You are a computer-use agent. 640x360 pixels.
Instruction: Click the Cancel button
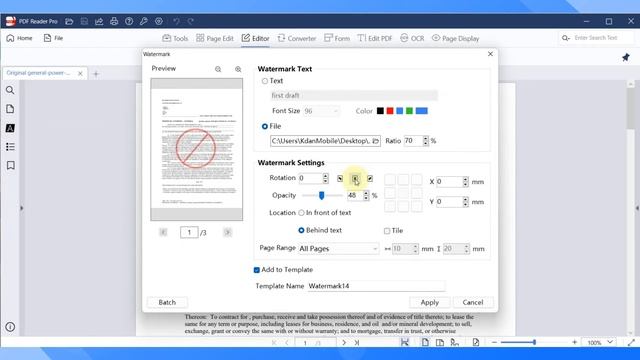[x=473, y=302]
